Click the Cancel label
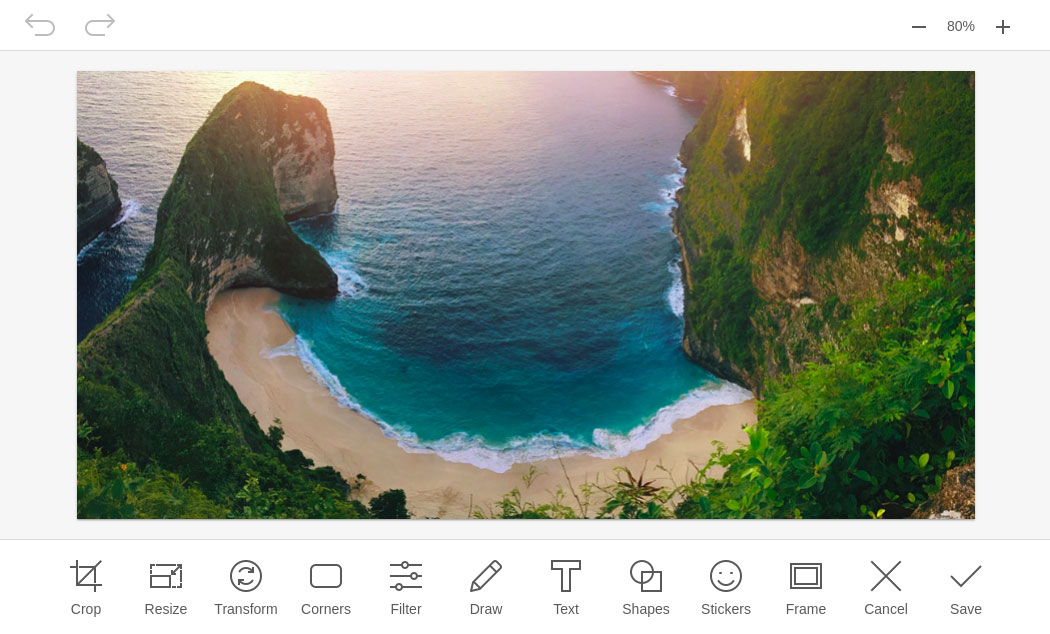 coord(885,609)
